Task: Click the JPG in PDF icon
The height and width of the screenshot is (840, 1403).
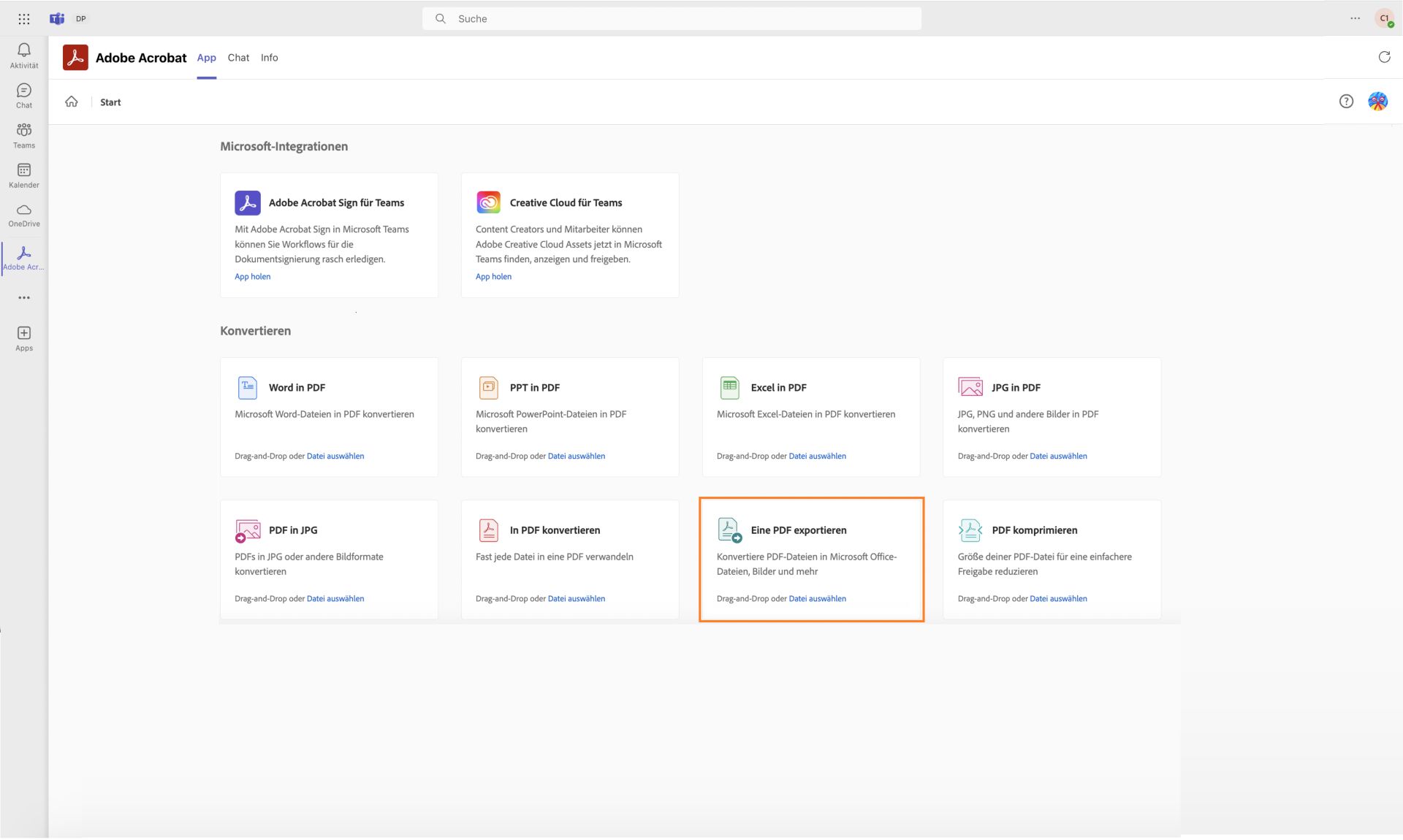Action: point(970,386)
